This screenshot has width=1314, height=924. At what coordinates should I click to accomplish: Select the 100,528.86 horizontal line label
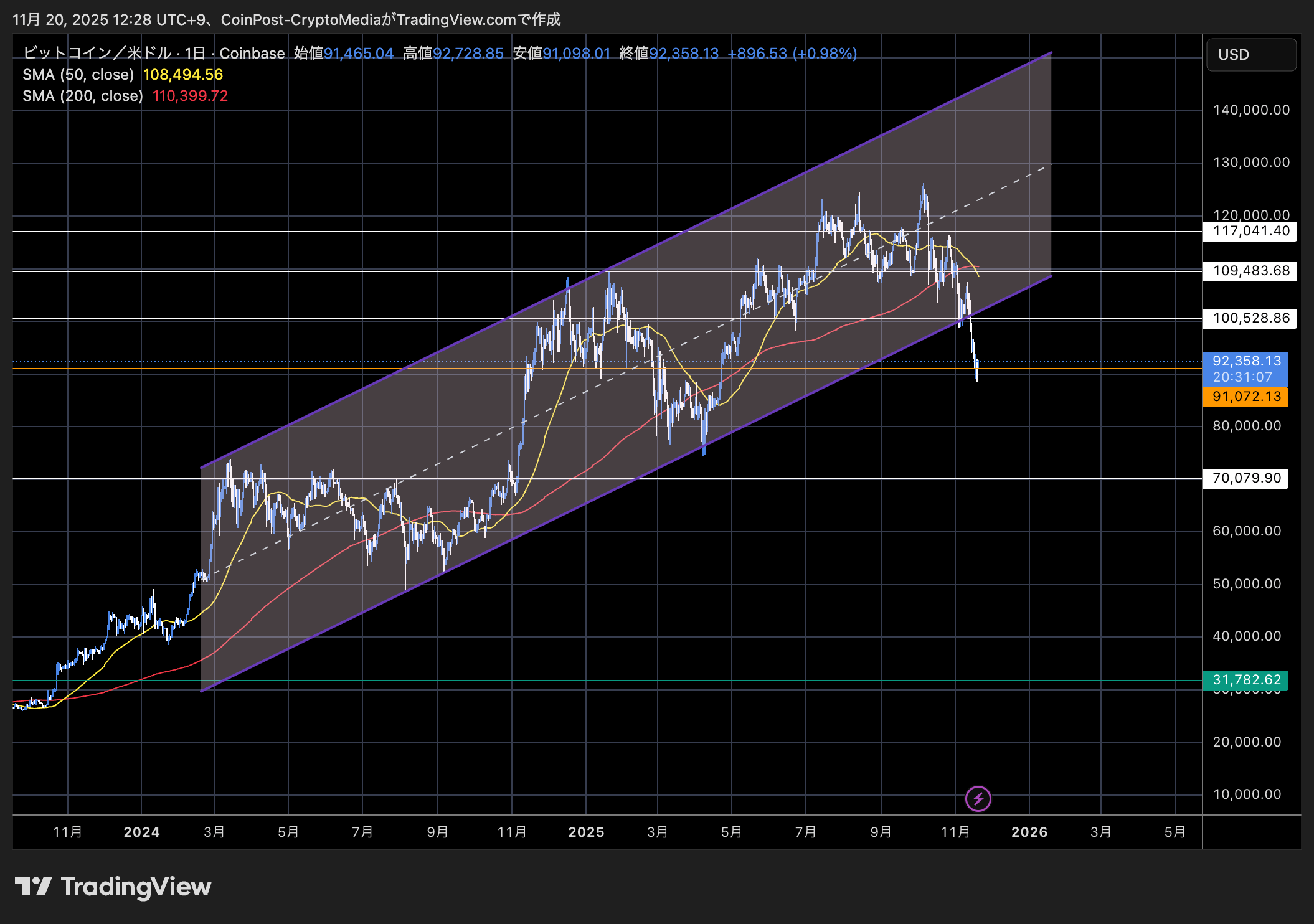1250,318
